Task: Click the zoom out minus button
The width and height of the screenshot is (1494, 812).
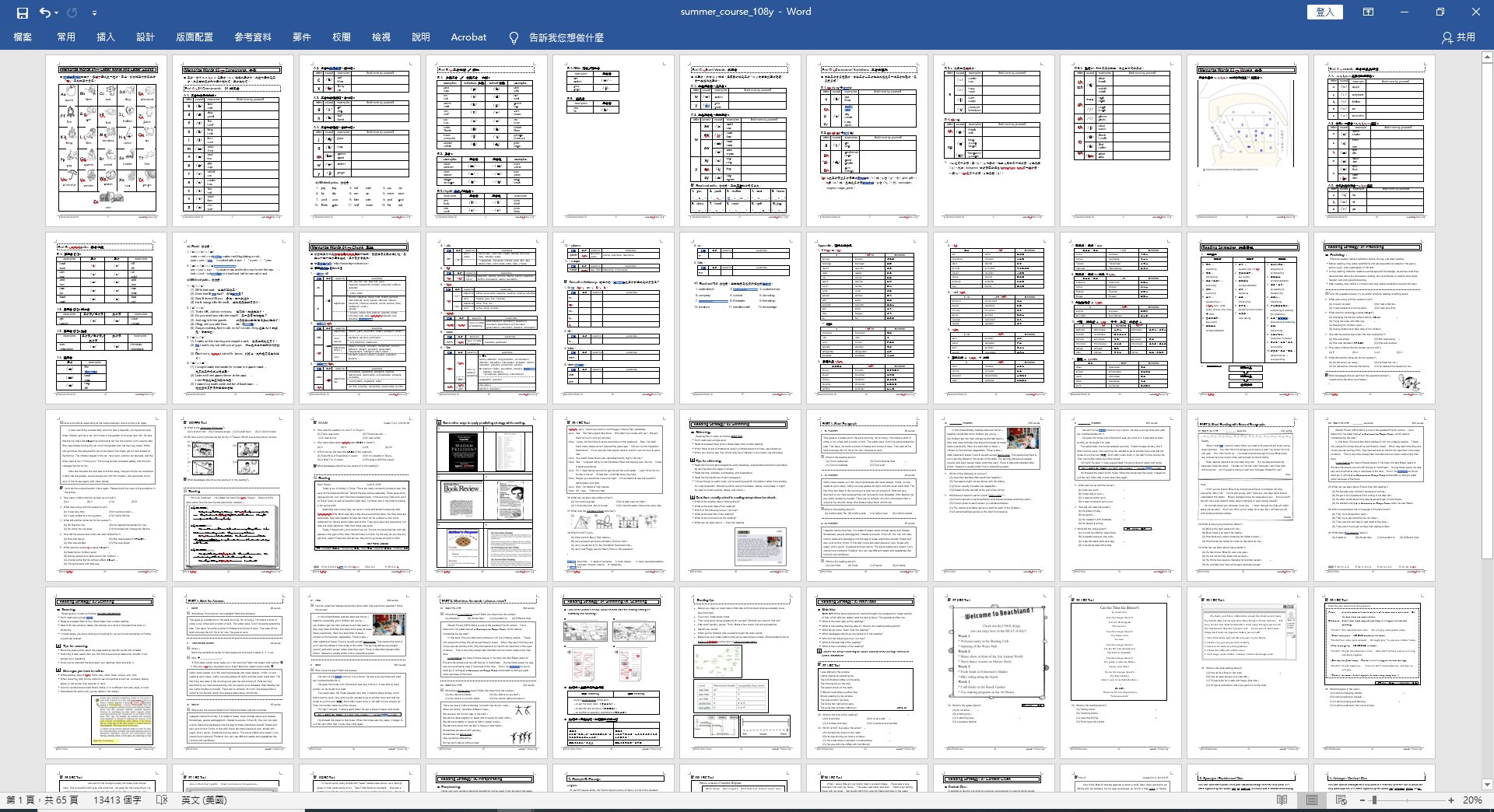Action: [x=1363, y=800]
